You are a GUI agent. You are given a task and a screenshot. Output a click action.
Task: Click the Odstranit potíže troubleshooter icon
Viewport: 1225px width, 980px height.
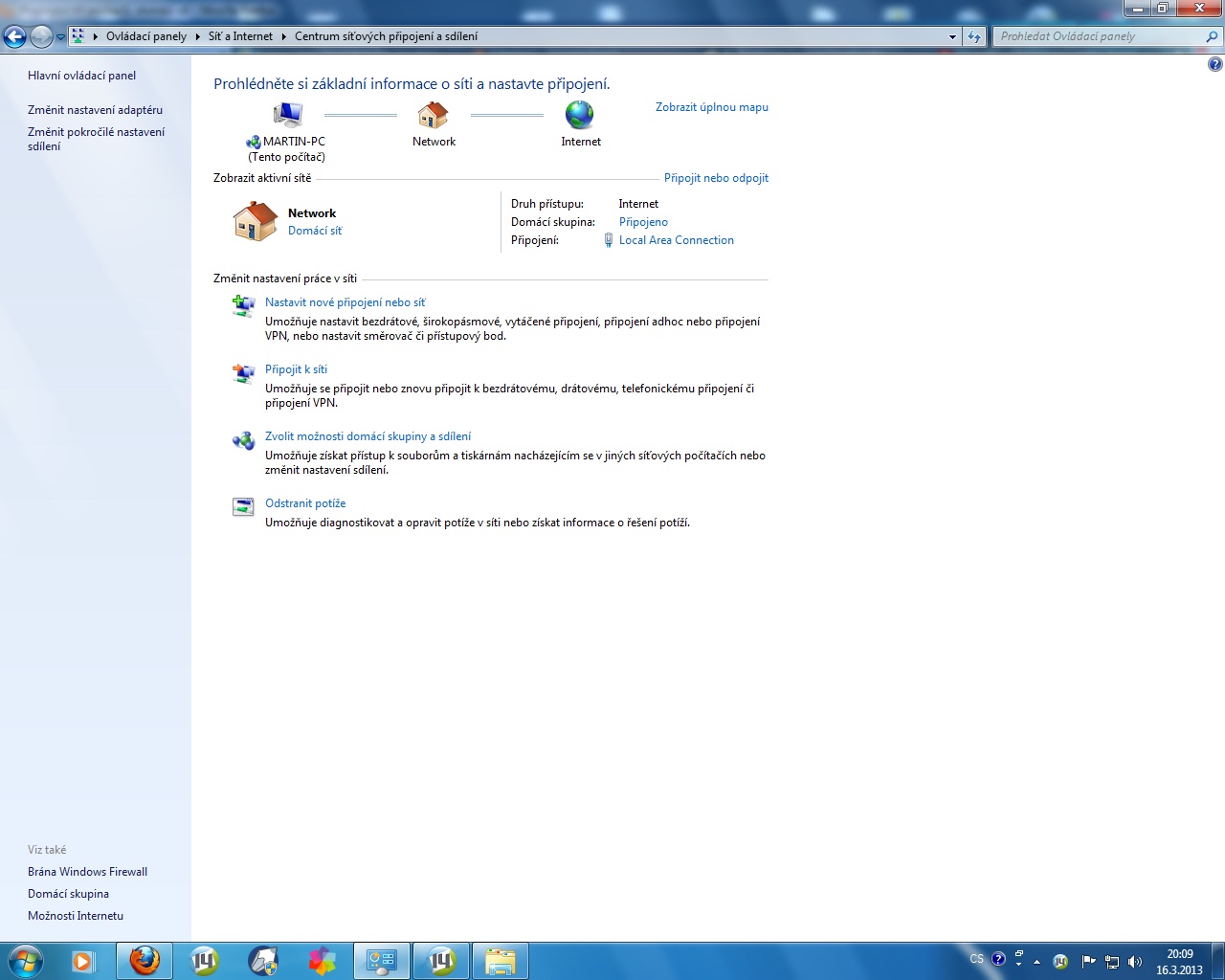[243, 507]
